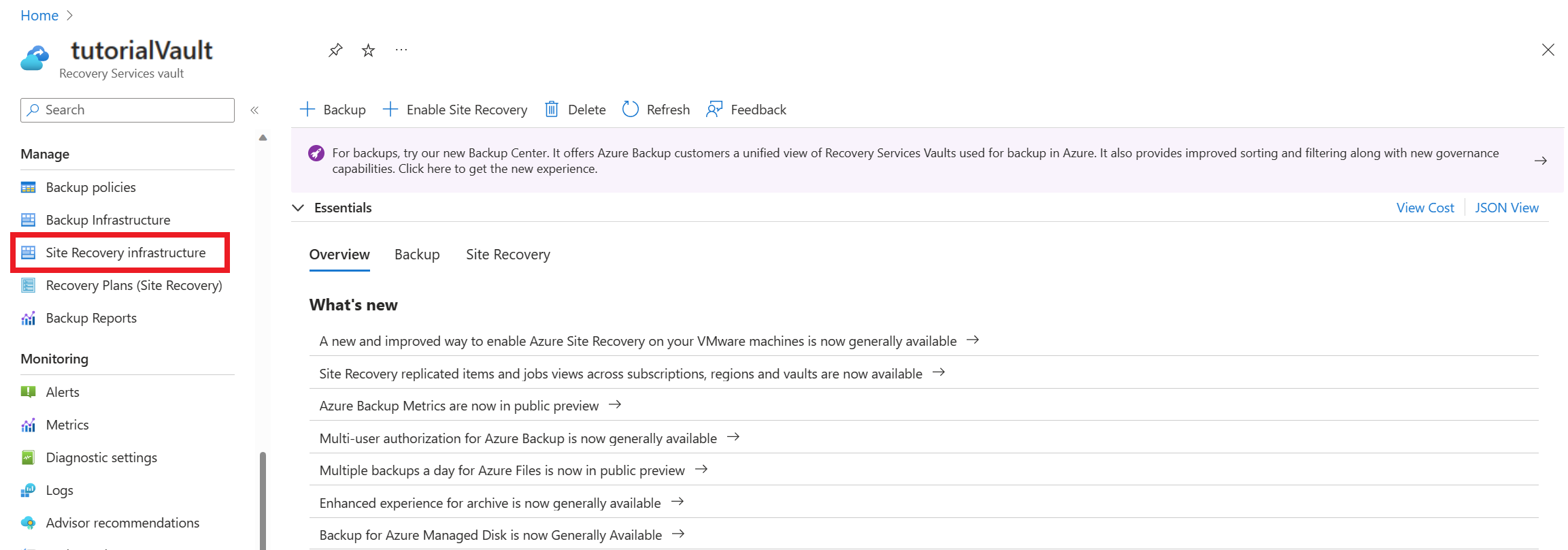Switch to the Backup tab
This screenshot has width=1568, height=550.
(417, 255)
